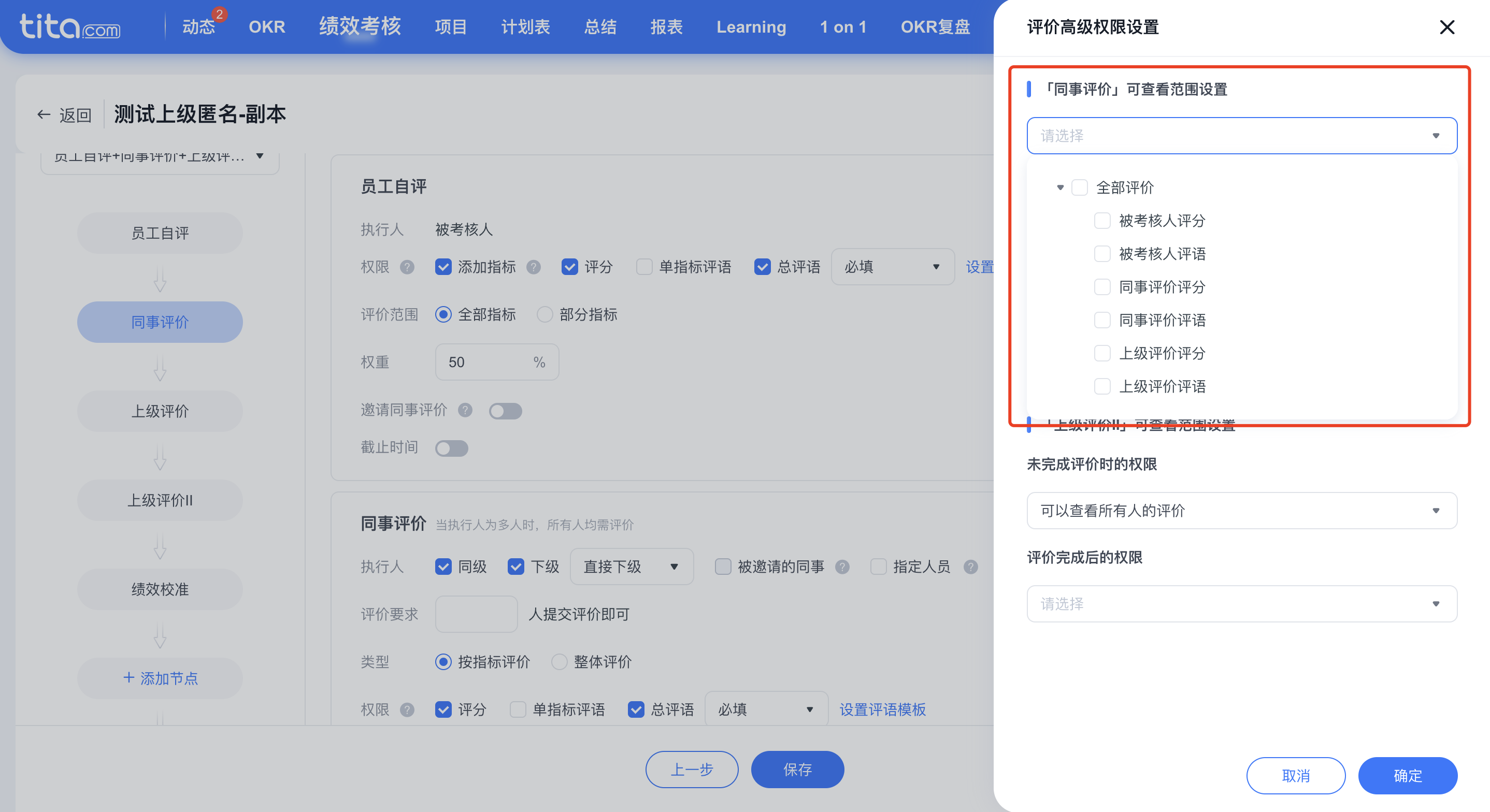Select the 部分指标 radio button
Image resolution: width=1490 pixels, height=812 pixels.
click(x=545, y=315)
